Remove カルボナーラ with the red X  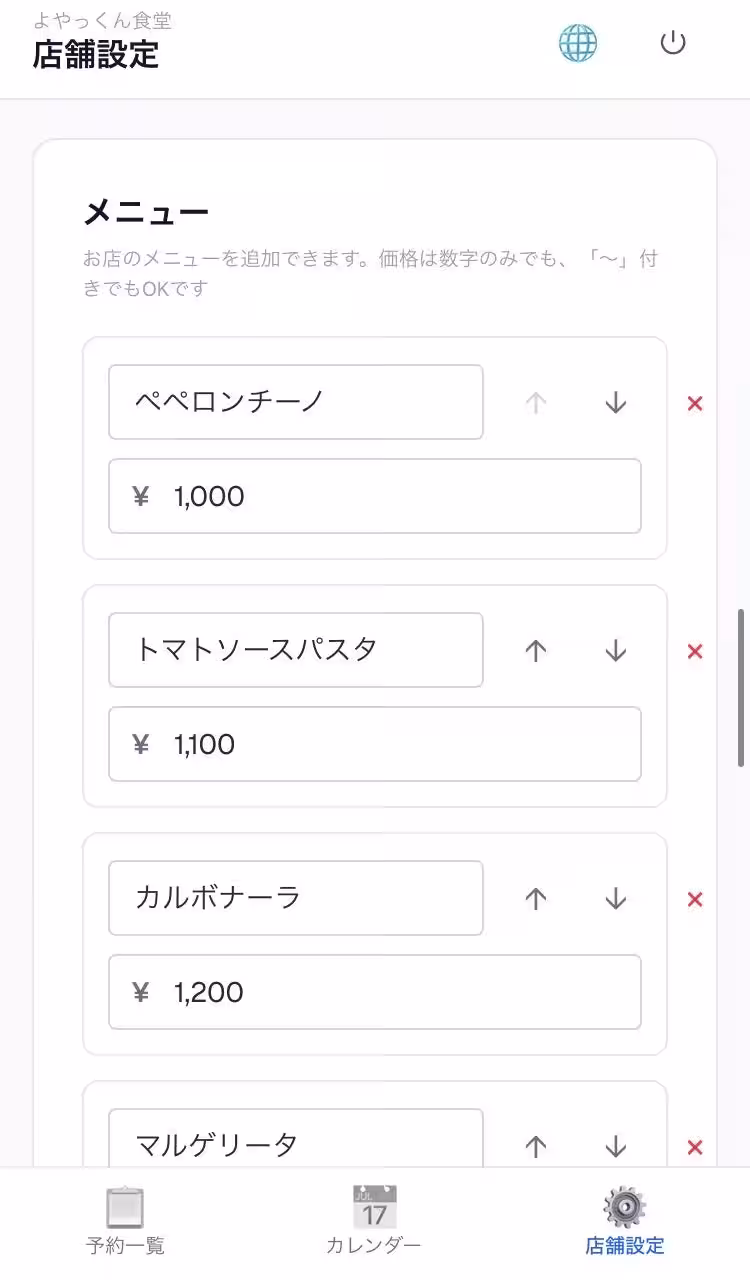point(694,899)
